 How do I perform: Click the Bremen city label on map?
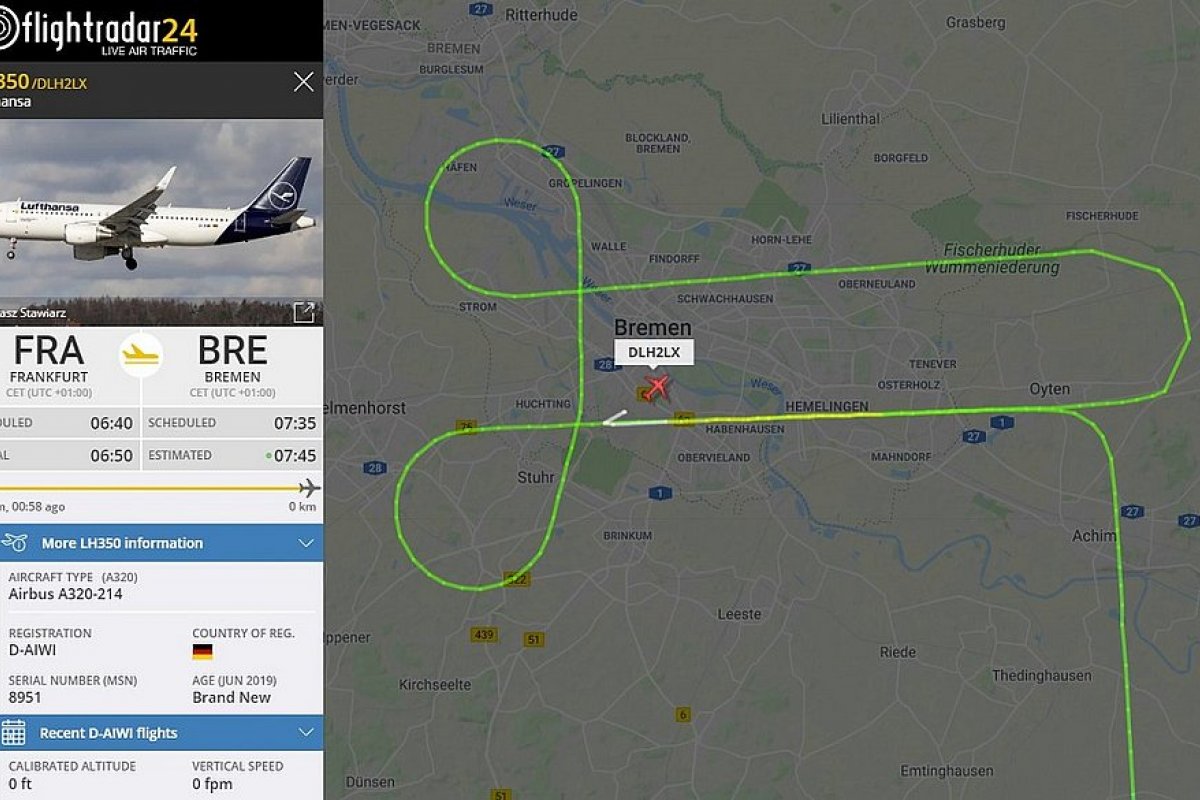[x=652, y=327]
